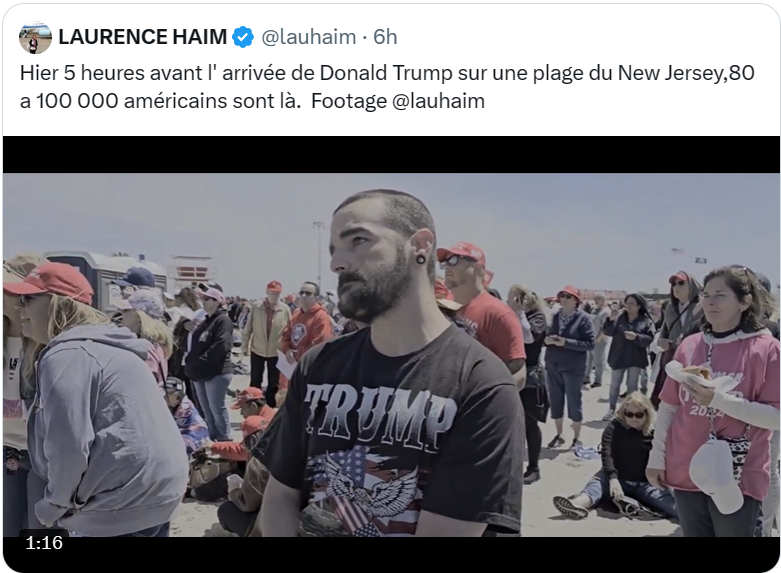Click the eagle and flag graphic on the t-shirt
Image resolution: width=781 pixels, height=573 pixels.
tap(362, 490)
